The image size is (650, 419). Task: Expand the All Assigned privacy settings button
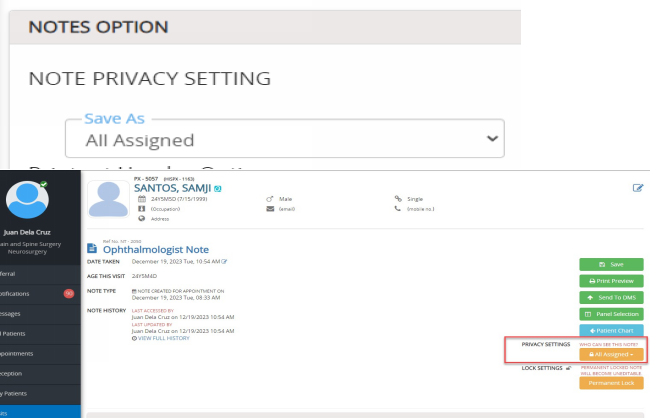pyautogui.click(x=611, y=354)
